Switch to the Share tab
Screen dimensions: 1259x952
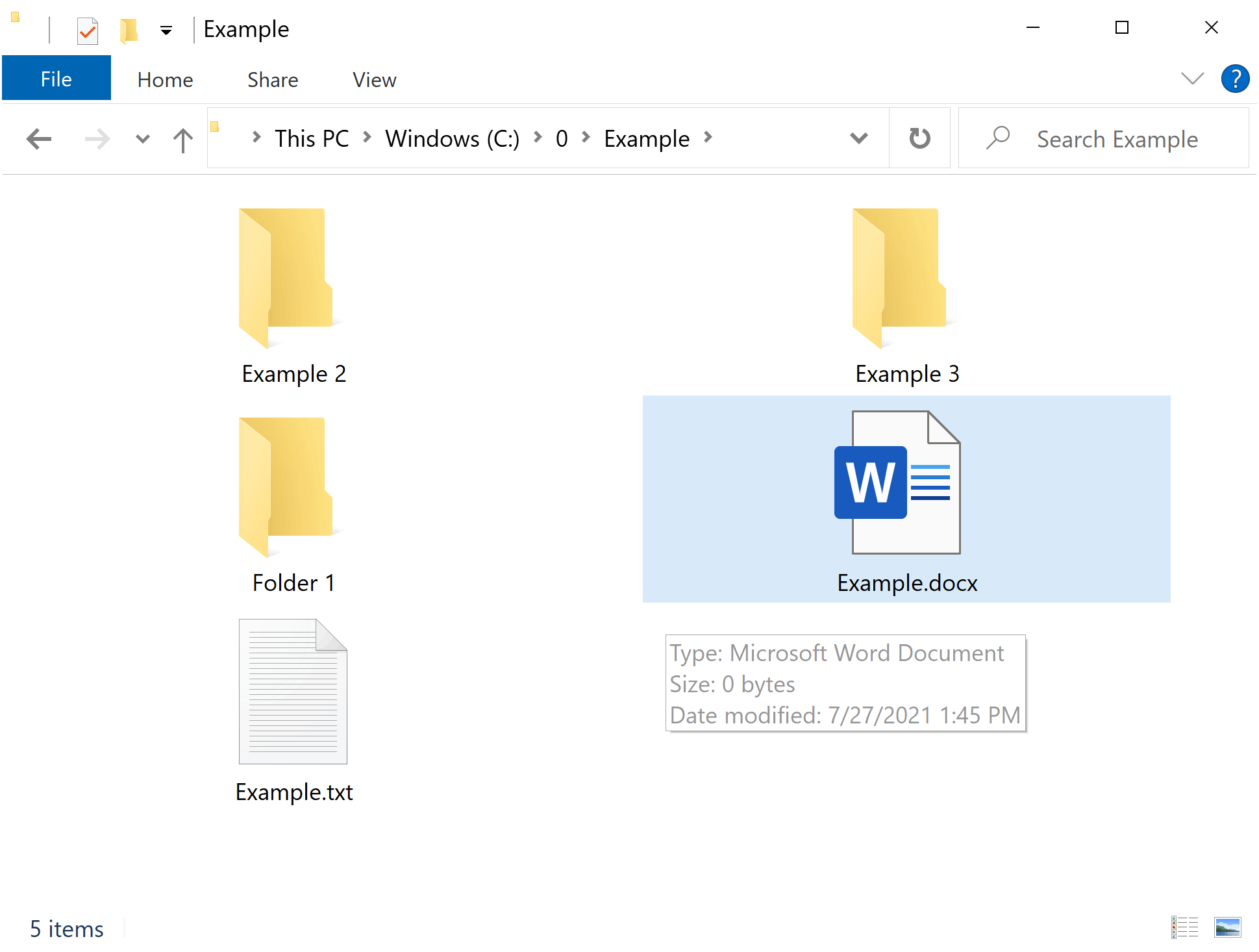pyautogui.click(x=272, y=79)
